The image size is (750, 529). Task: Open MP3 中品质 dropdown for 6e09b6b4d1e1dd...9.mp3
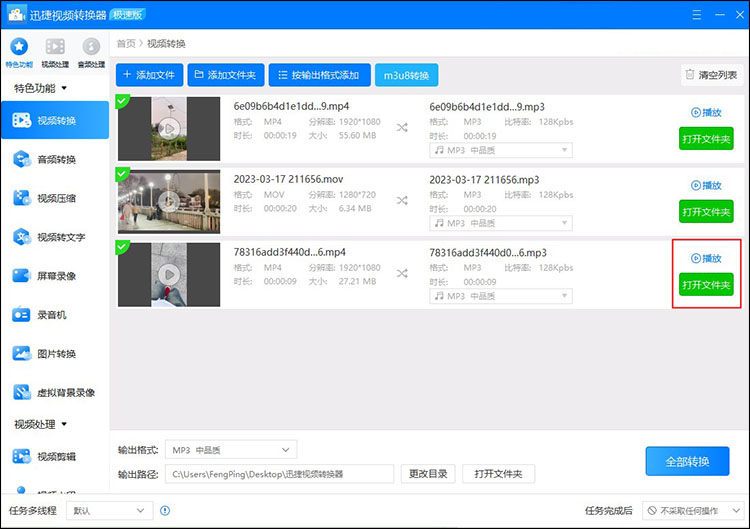coord(501,150)
